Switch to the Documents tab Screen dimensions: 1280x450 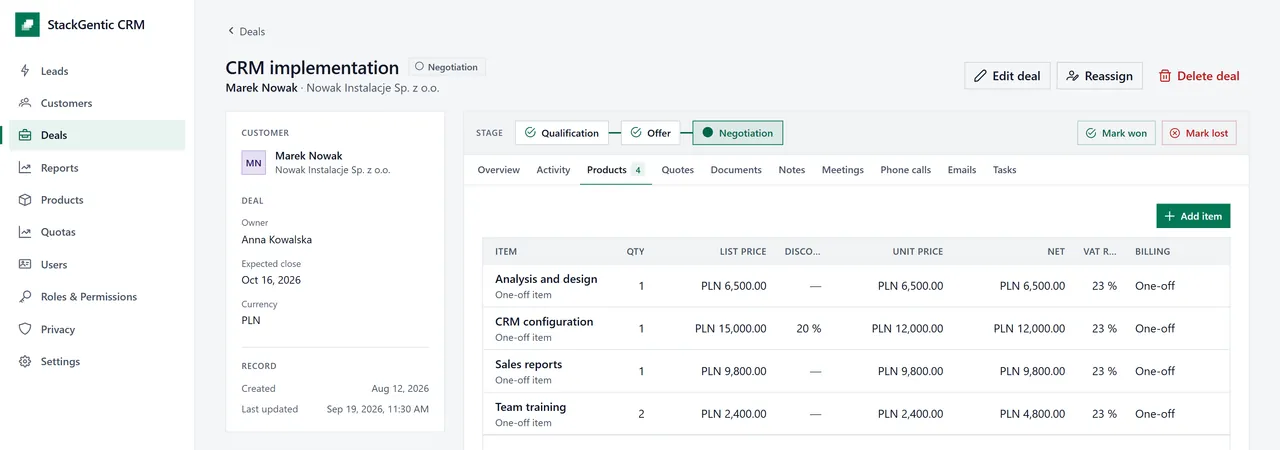coord(736,170)
